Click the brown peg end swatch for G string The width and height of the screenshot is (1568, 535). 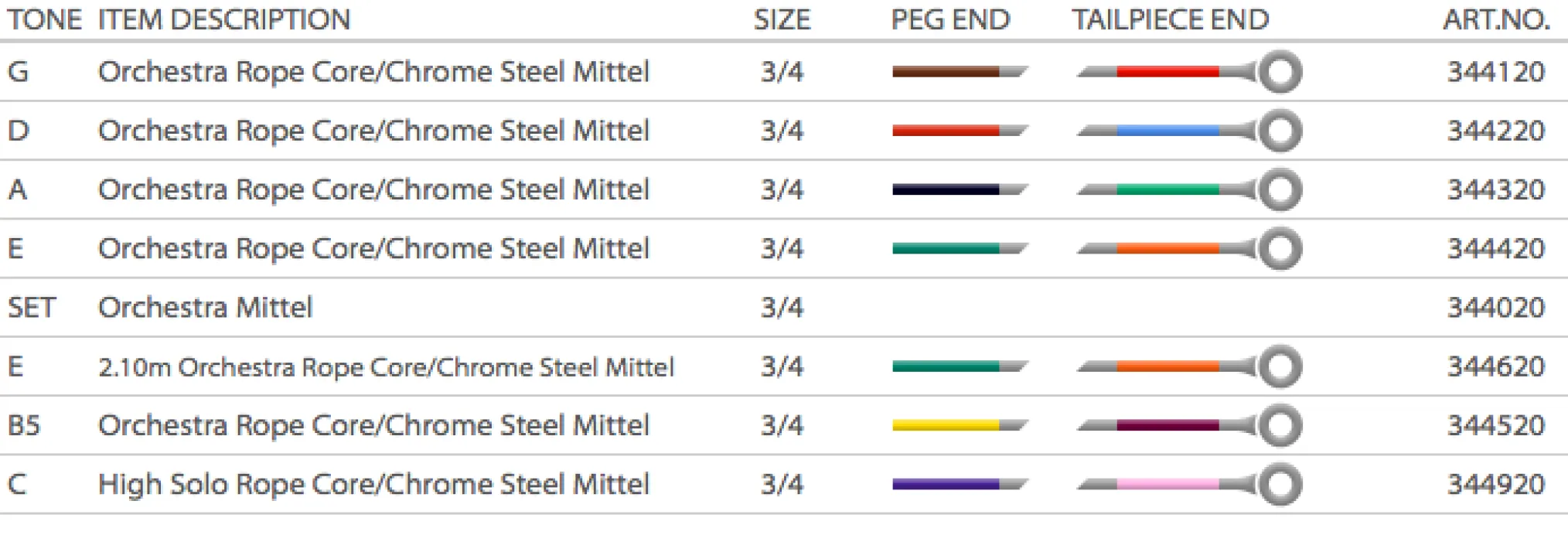pos(959,72)
